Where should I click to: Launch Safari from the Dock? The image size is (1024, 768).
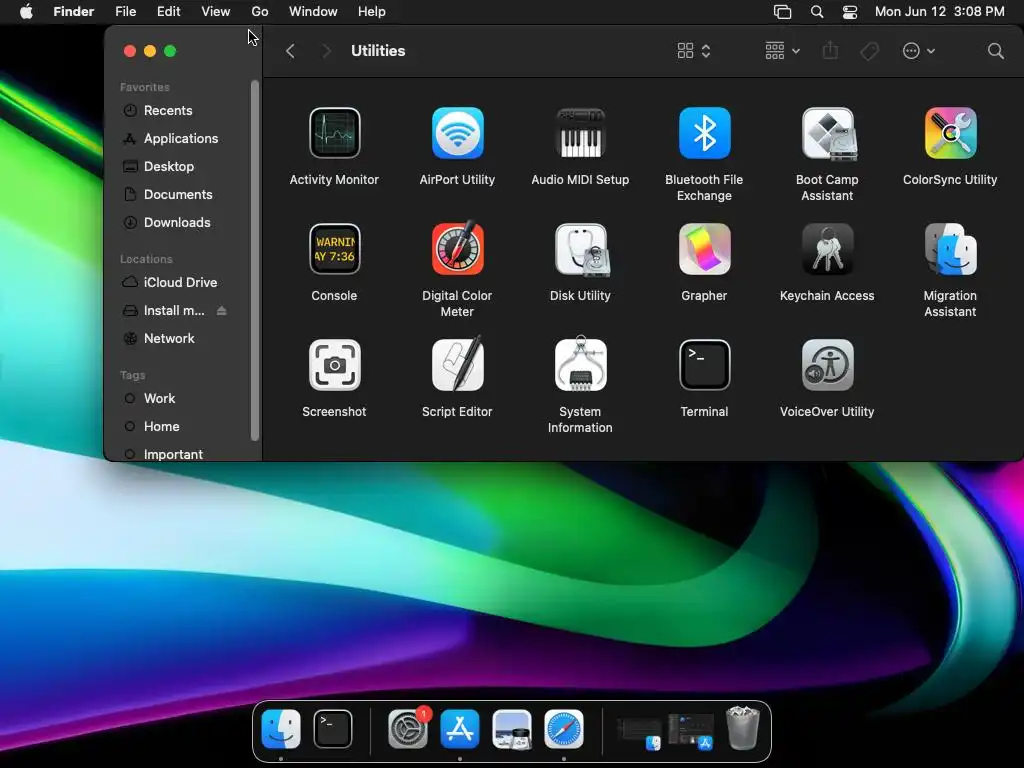pos(564,729)
